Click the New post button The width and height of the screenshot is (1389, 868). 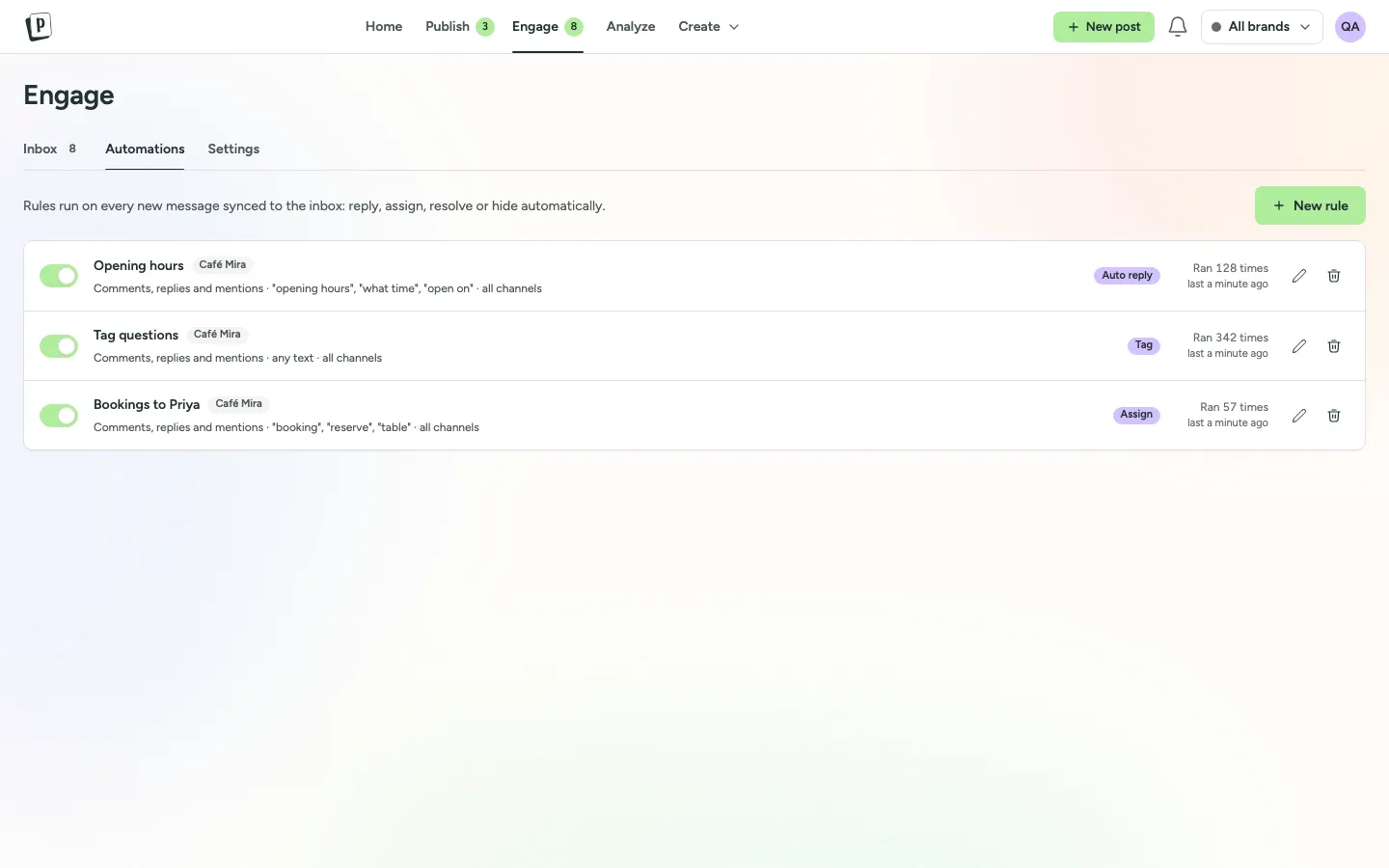tap(1103, 27)
